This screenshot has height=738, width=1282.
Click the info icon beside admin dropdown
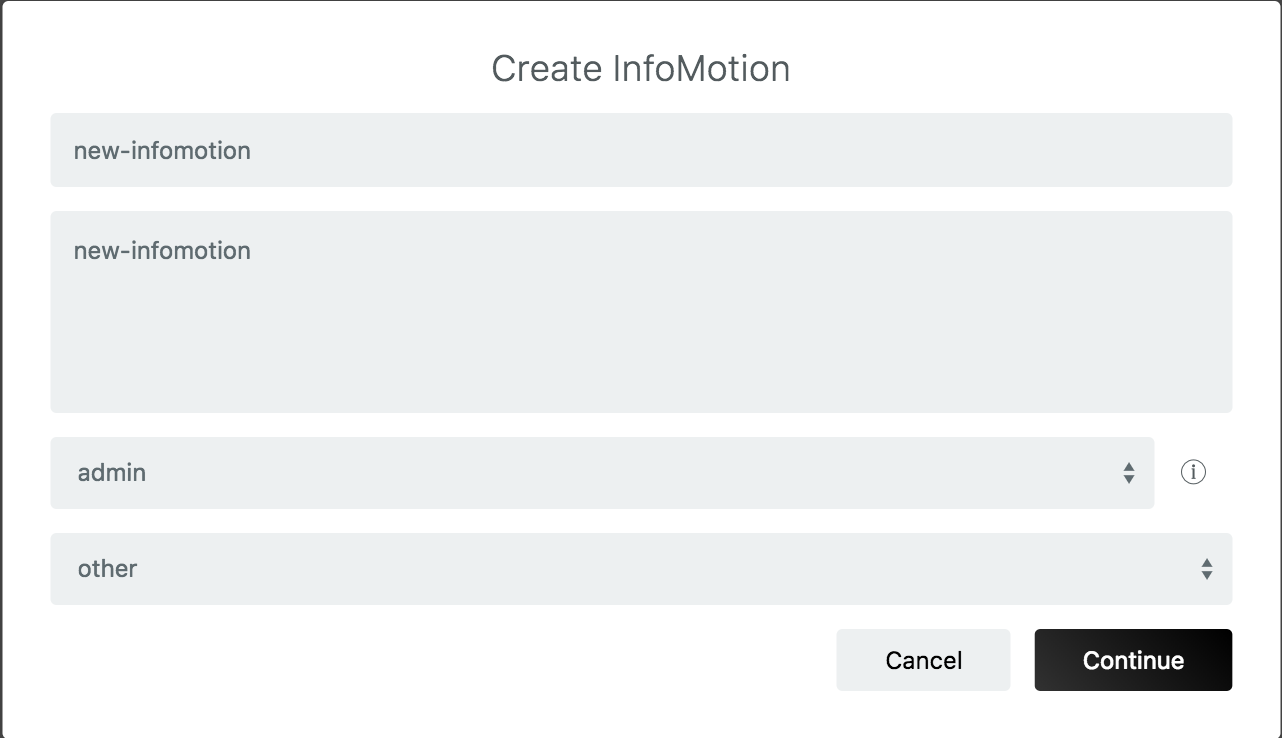(1193, 472)
